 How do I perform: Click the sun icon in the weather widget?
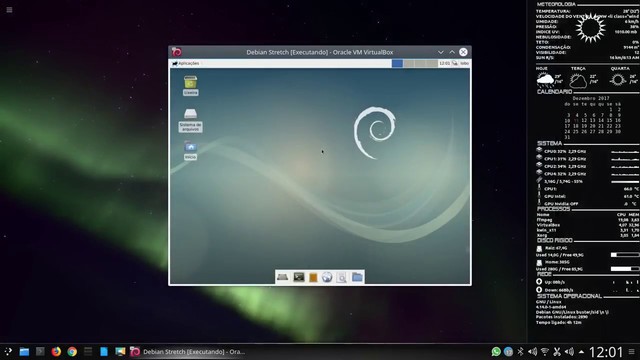590,28
